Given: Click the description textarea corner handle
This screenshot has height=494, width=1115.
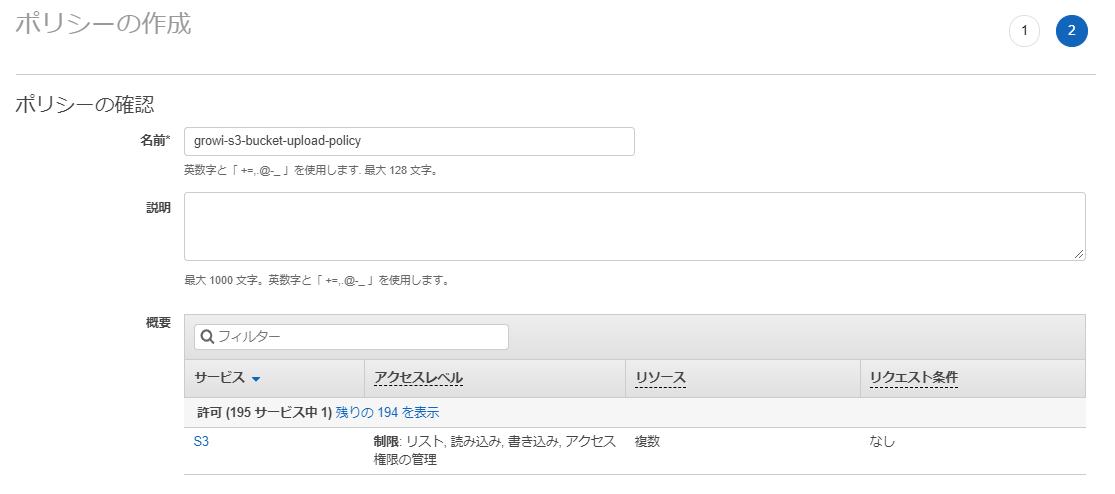Looking at the screenshot, I should click(1079, 254).
